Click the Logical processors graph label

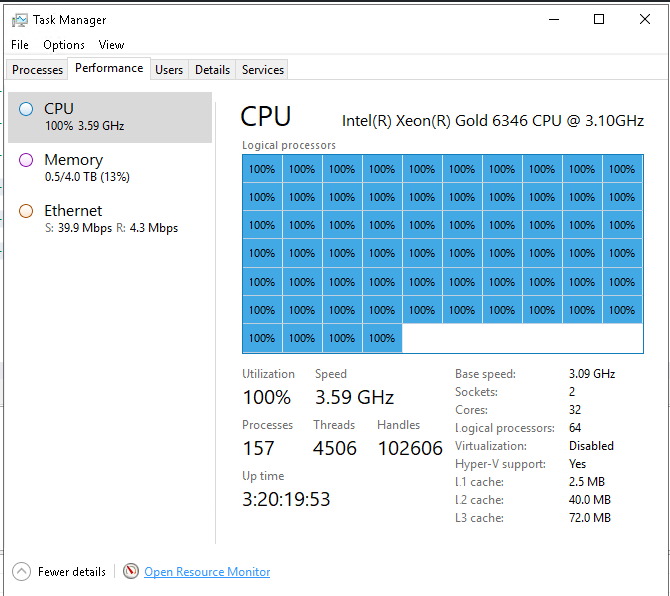click(289, 145)
